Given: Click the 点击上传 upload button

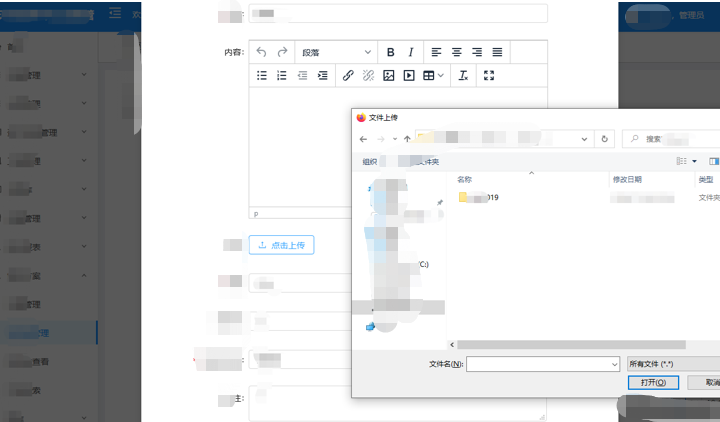Looking at the screenshot, I should (x=281, y=245).
